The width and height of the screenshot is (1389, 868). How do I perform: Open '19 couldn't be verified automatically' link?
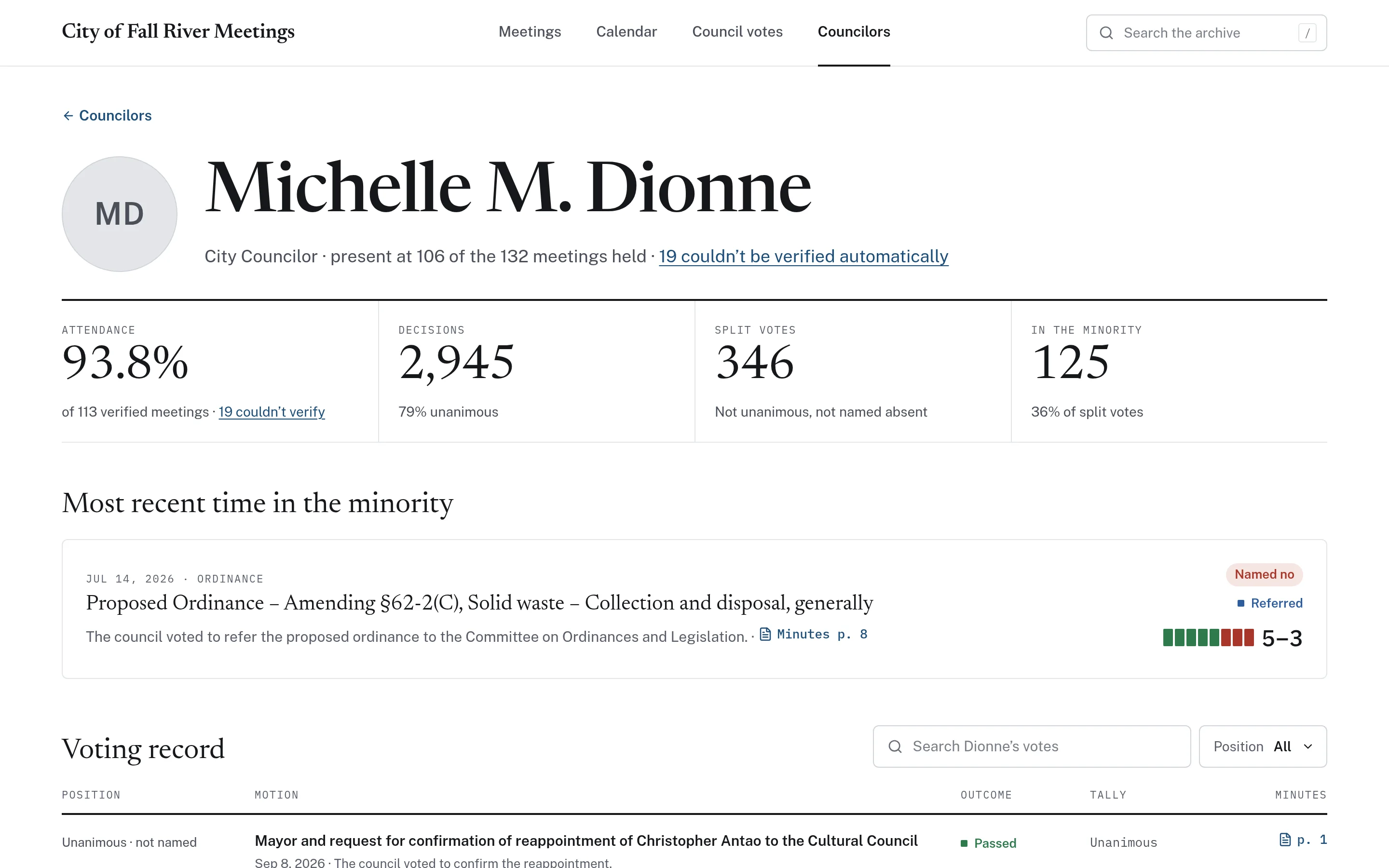click(x=803, y=257)
